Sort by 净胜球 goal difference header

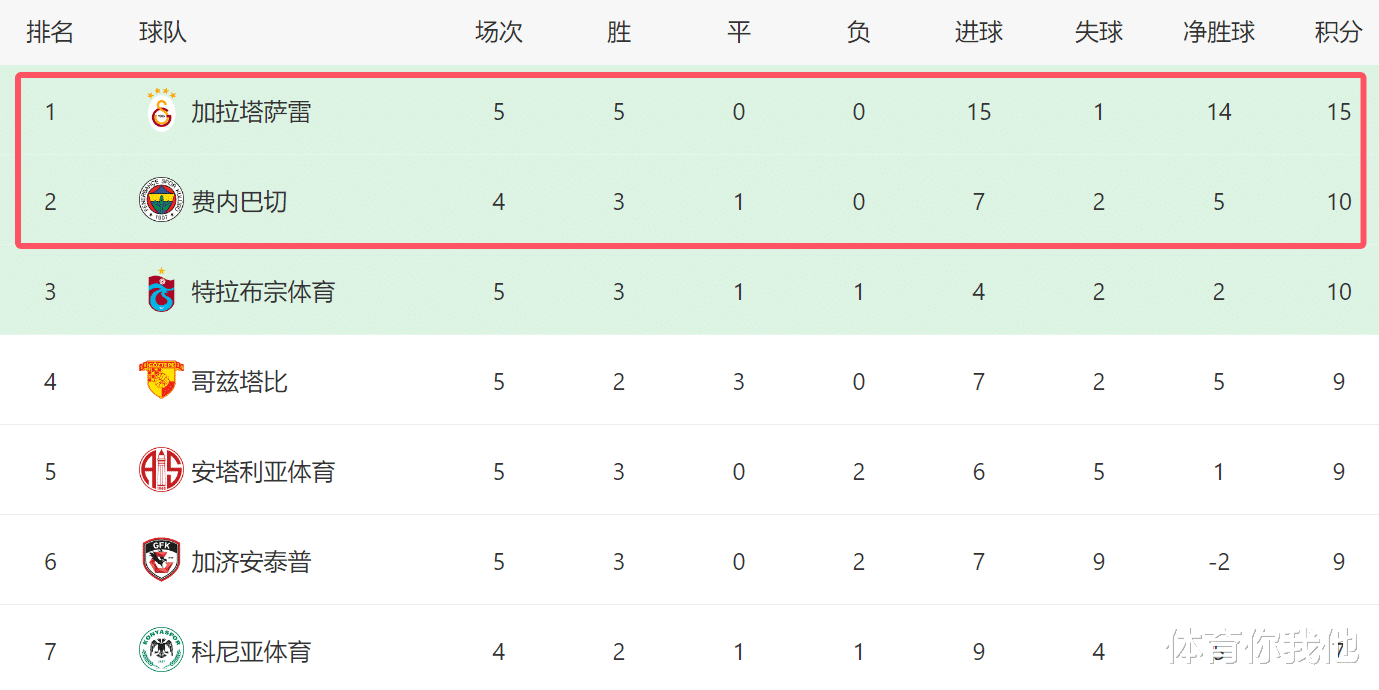pos(1218,32)
